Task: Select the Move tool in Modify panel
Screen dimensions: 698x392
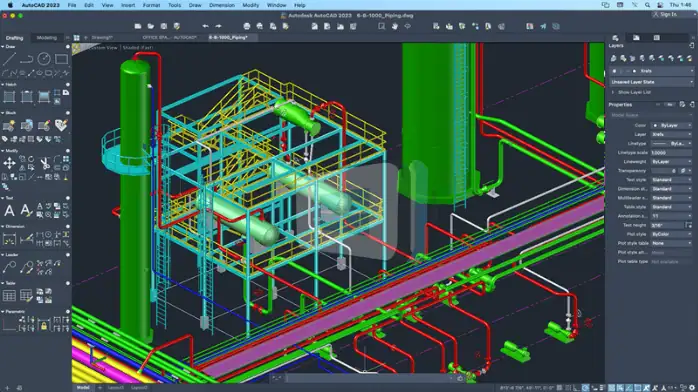Action: (9, 163)
